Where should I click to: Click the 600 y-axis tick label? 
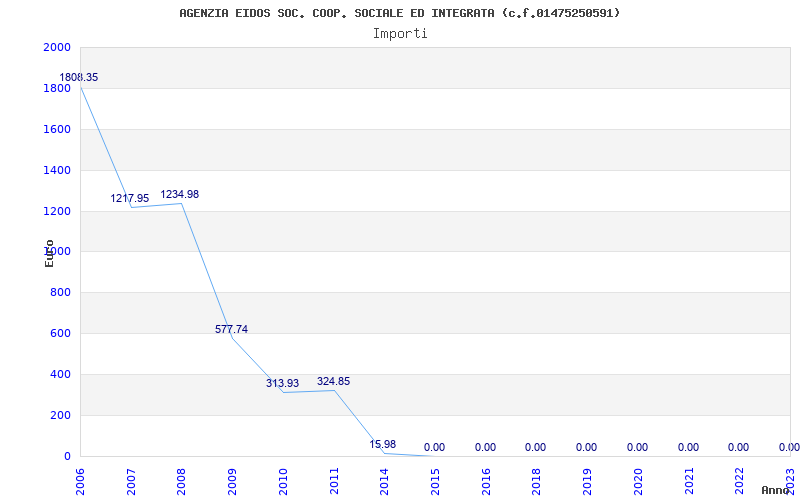click(x=60, y=334)
